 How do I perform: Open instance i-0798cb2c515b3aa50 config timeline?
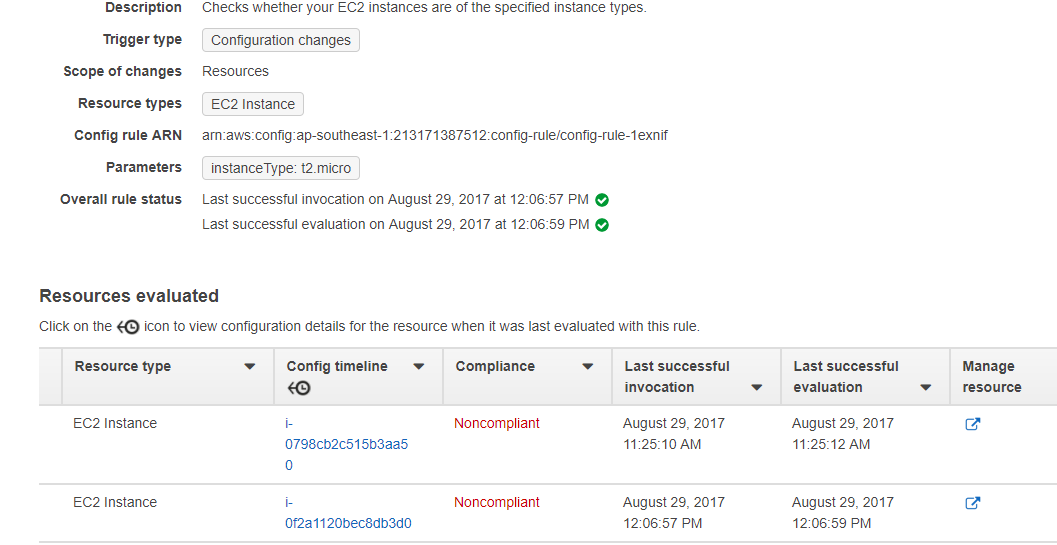346,444
